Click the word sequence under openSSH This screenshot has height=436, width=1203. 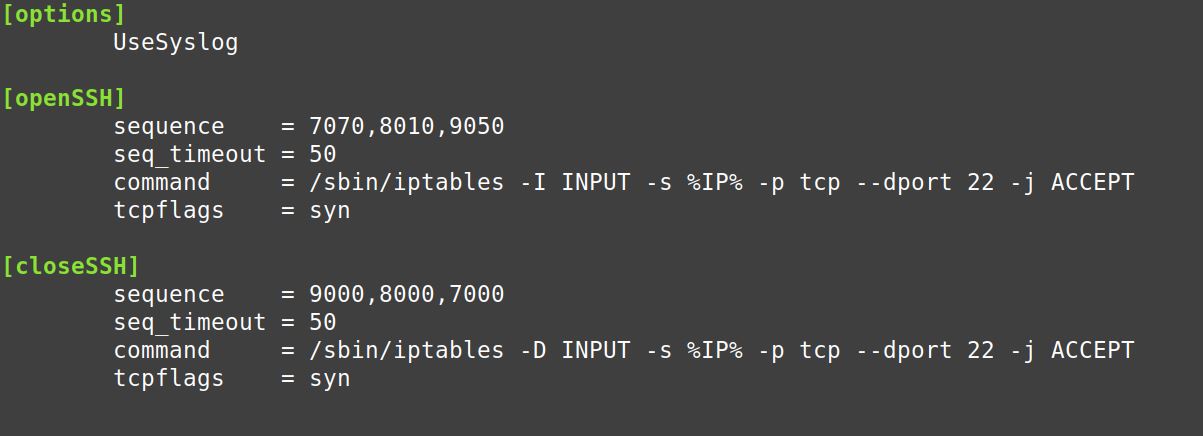pos(168,127)
